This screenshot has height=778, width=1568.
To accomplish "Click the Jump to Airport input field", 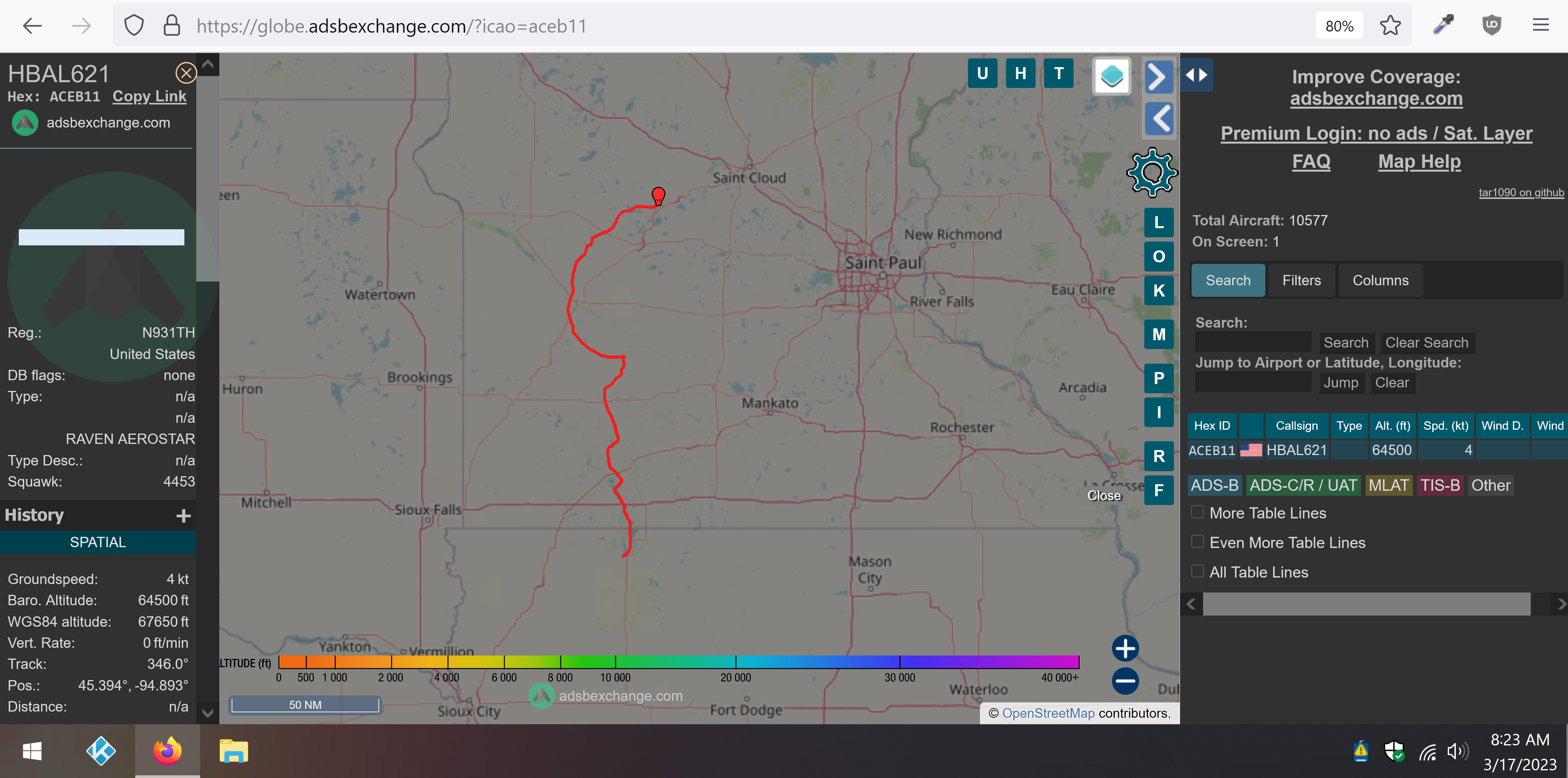I will click(1253, 382).
